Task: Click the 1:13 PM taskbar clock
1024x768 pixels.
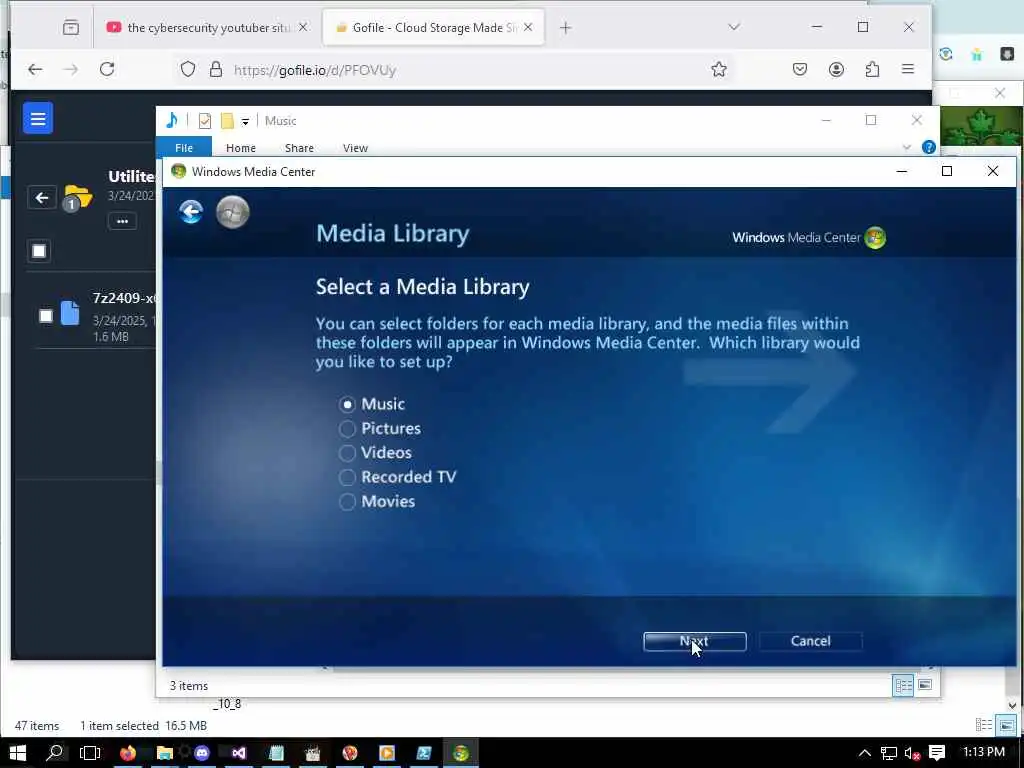Action: (984, 752)
